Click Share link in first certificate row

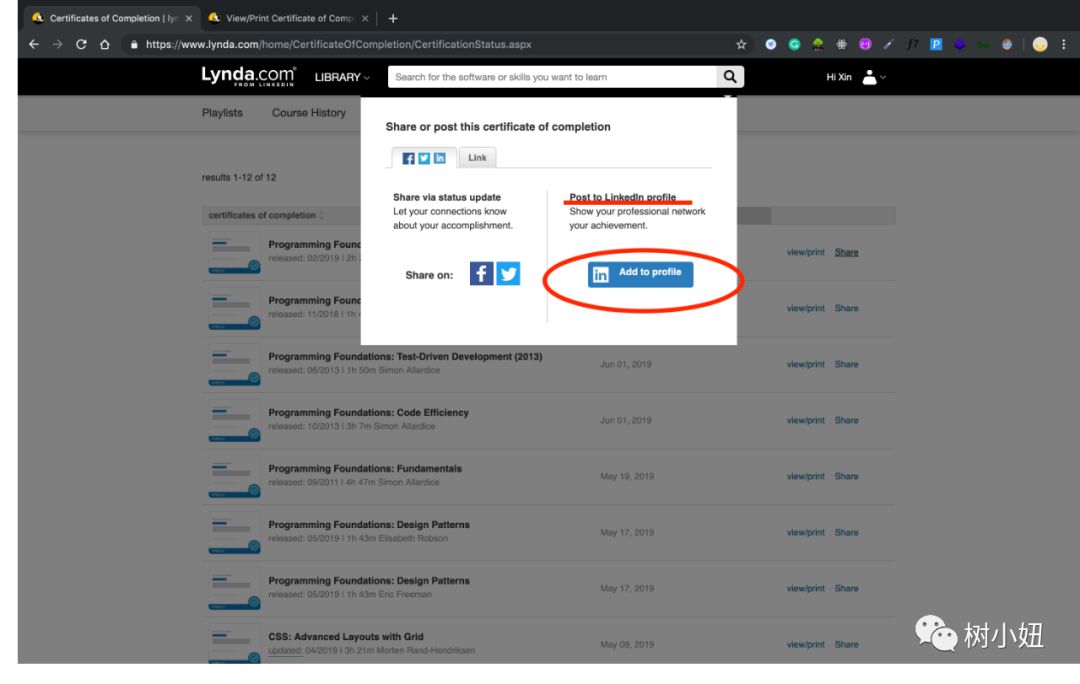[847, 252]
